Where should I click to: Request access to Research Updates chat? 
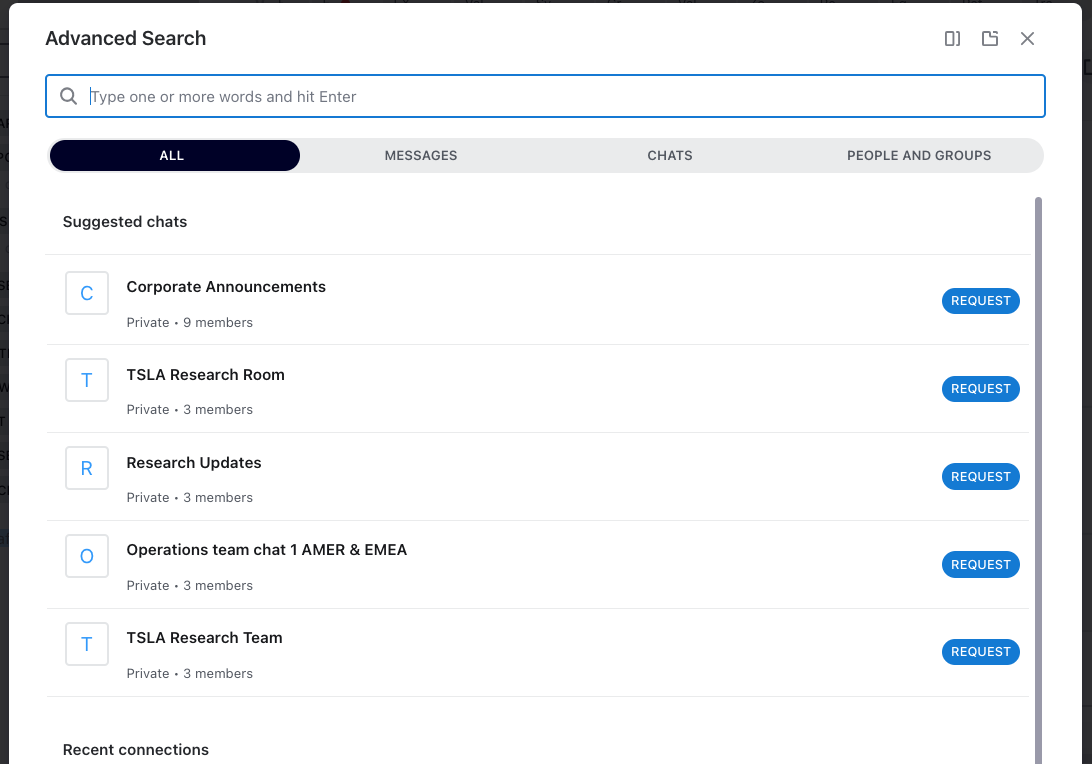coord(981,476)
